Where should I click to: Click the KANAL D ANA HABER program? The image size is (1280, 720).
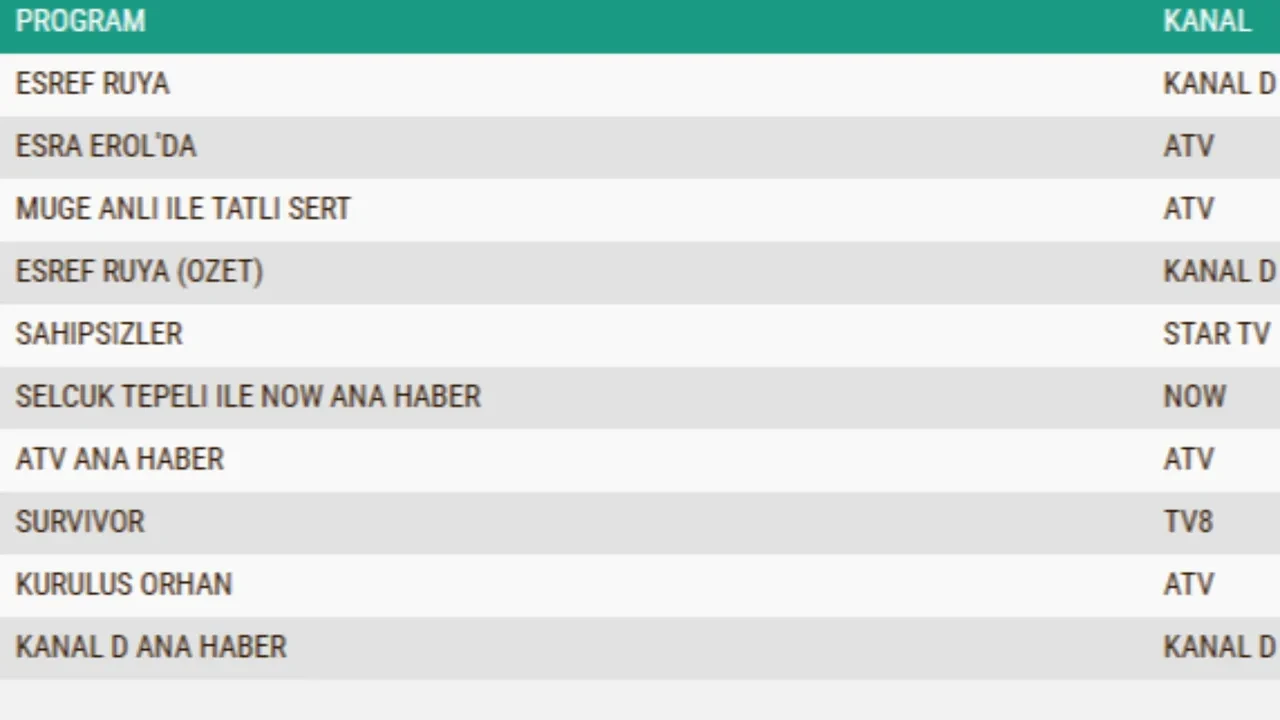tap(151, 647)
